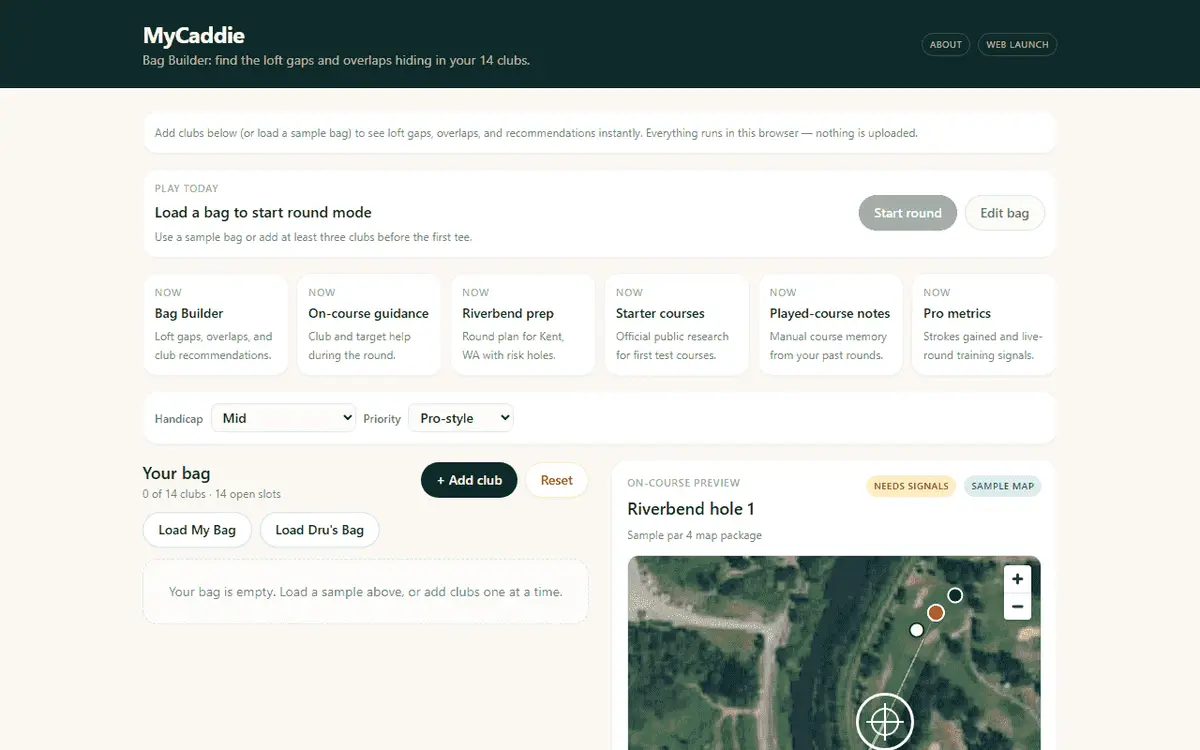Select the orange marker on the map

click(x=936, y=612)
